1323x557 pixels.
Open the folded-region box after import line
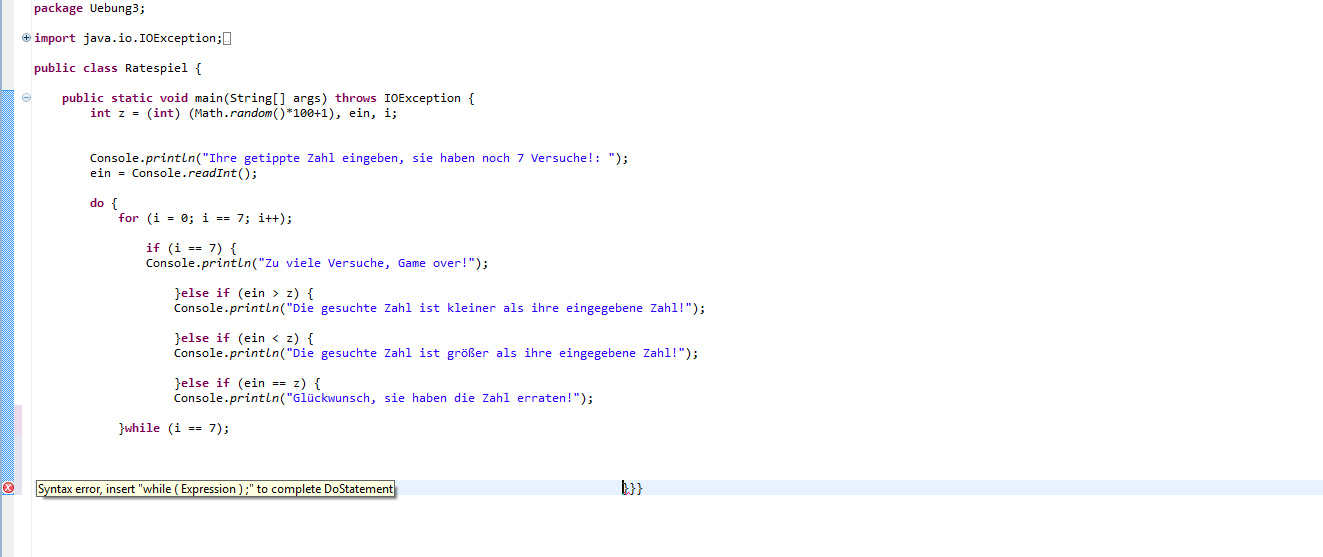pos(227,38)
